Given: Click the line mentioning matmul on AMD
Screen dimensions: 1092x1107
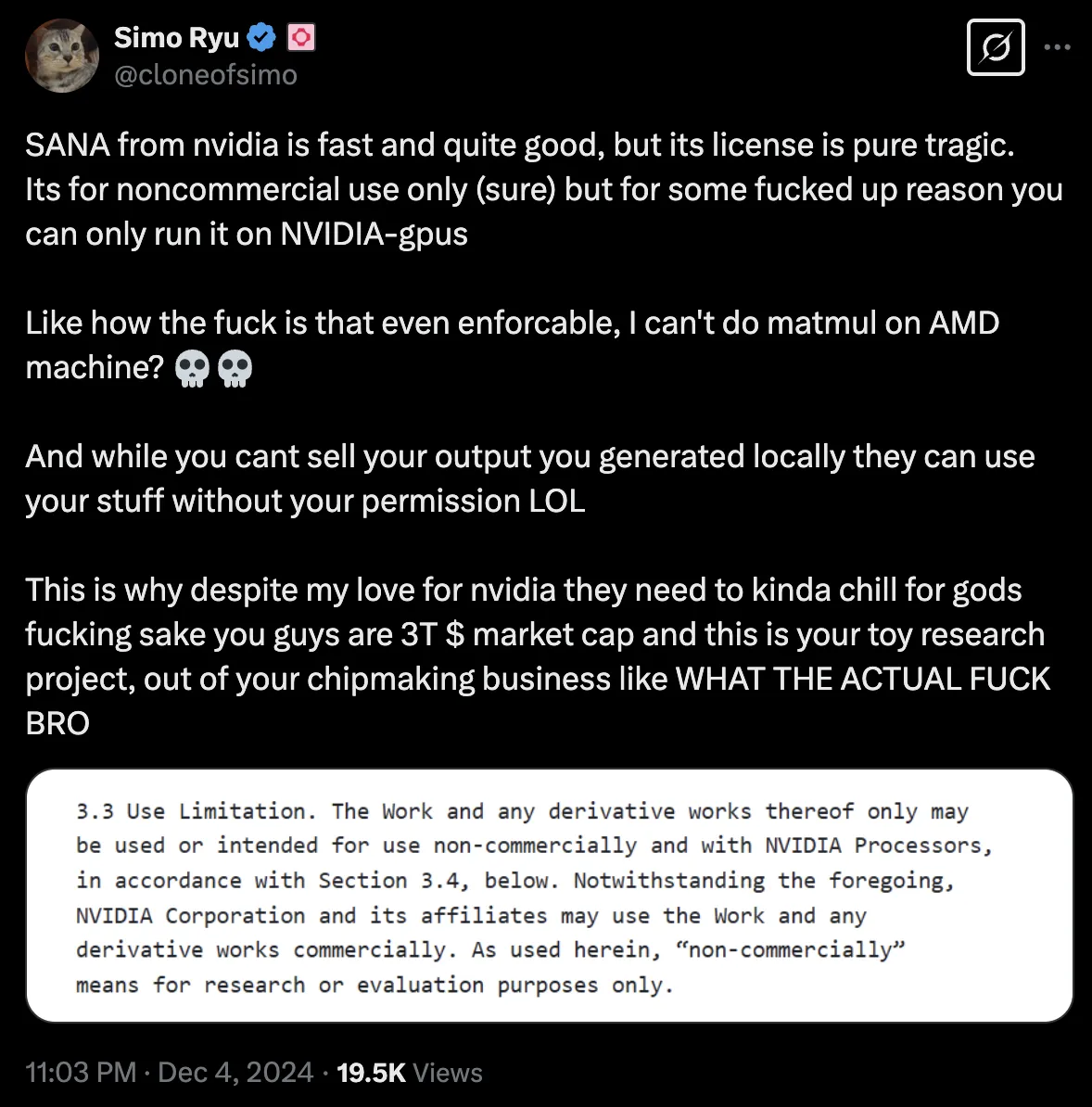Looking at the screenshot, I should point(512,324).
